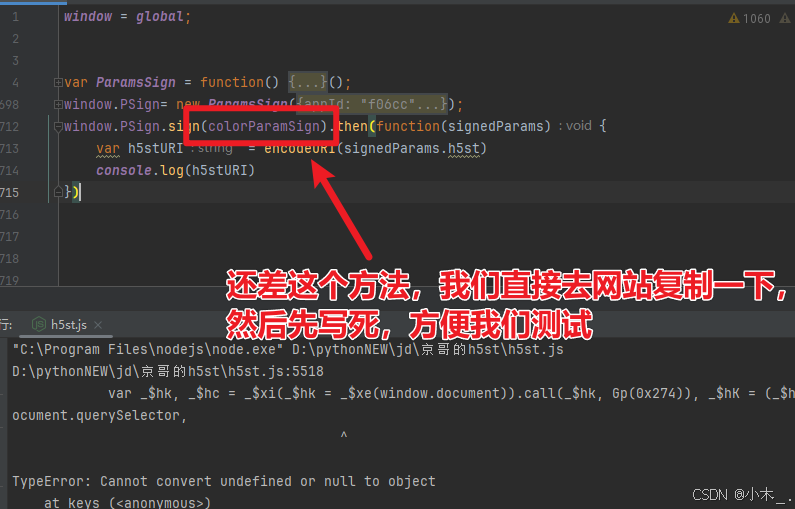Image resolution: width=795 pixels, height=509 pixels.
Task: Expand the folded ParamsSign function on line 4
Action: pos(58,82)
